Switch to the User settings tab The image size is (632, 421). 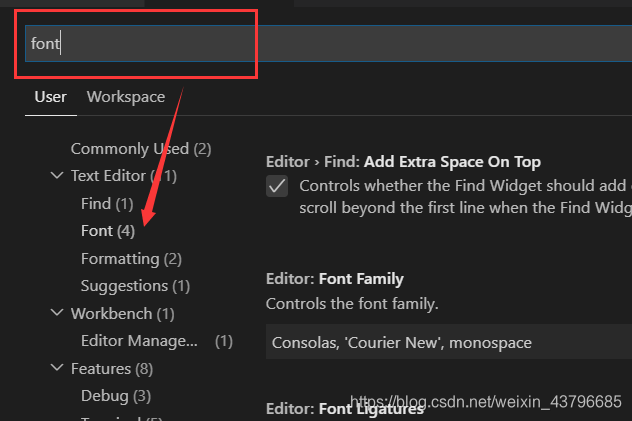pyautogui.click(x=50, y=97)
